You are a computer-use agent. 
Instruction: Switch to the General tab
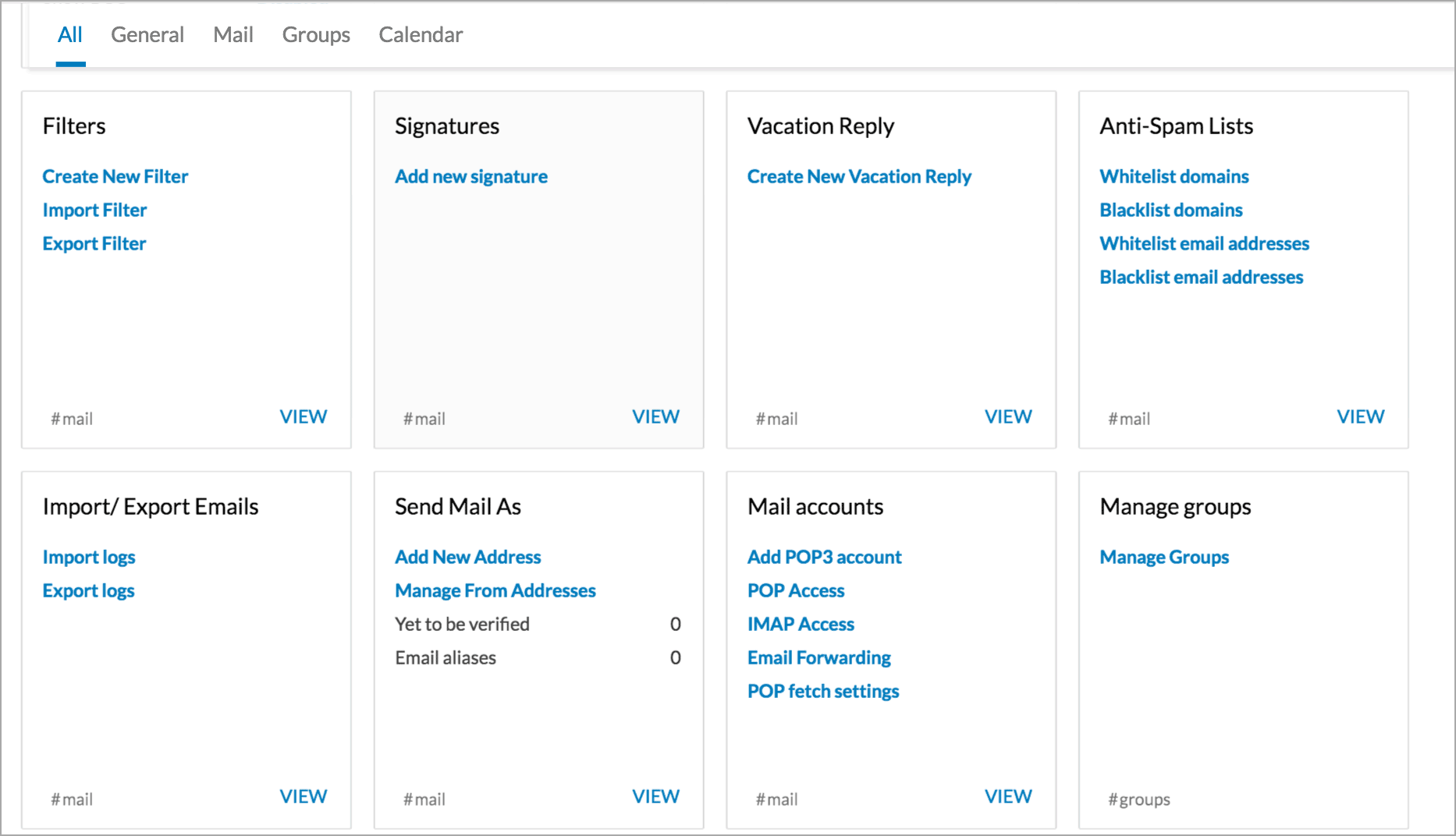[x=147, y=35]
